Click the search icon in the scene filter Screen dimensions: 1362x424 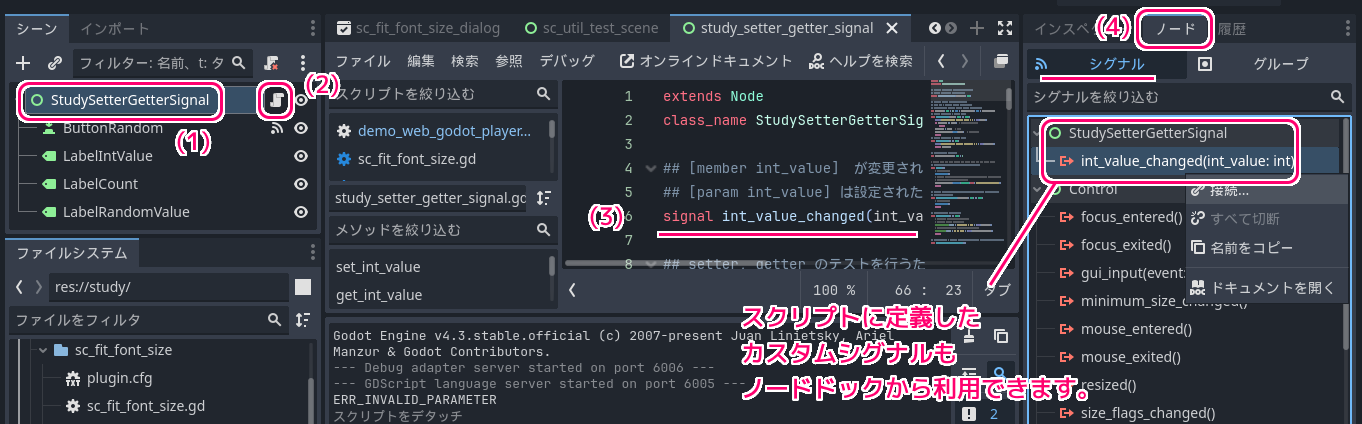[x=239, y=62]
